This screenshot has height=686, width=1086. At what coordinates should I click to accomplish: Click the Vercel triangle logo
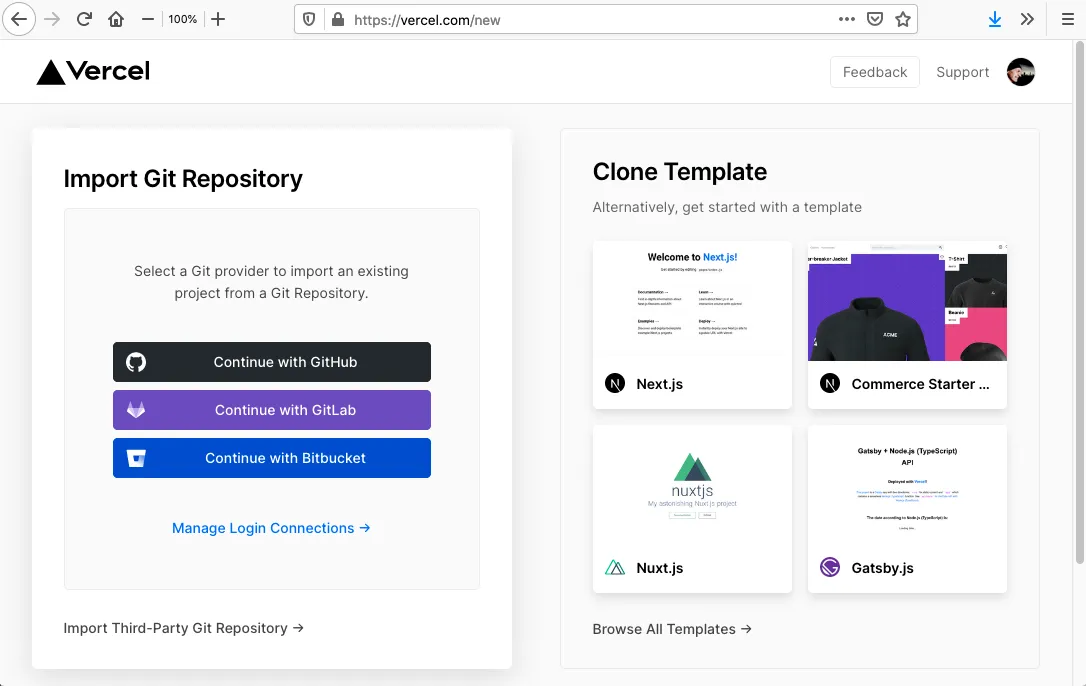point(48,71)
